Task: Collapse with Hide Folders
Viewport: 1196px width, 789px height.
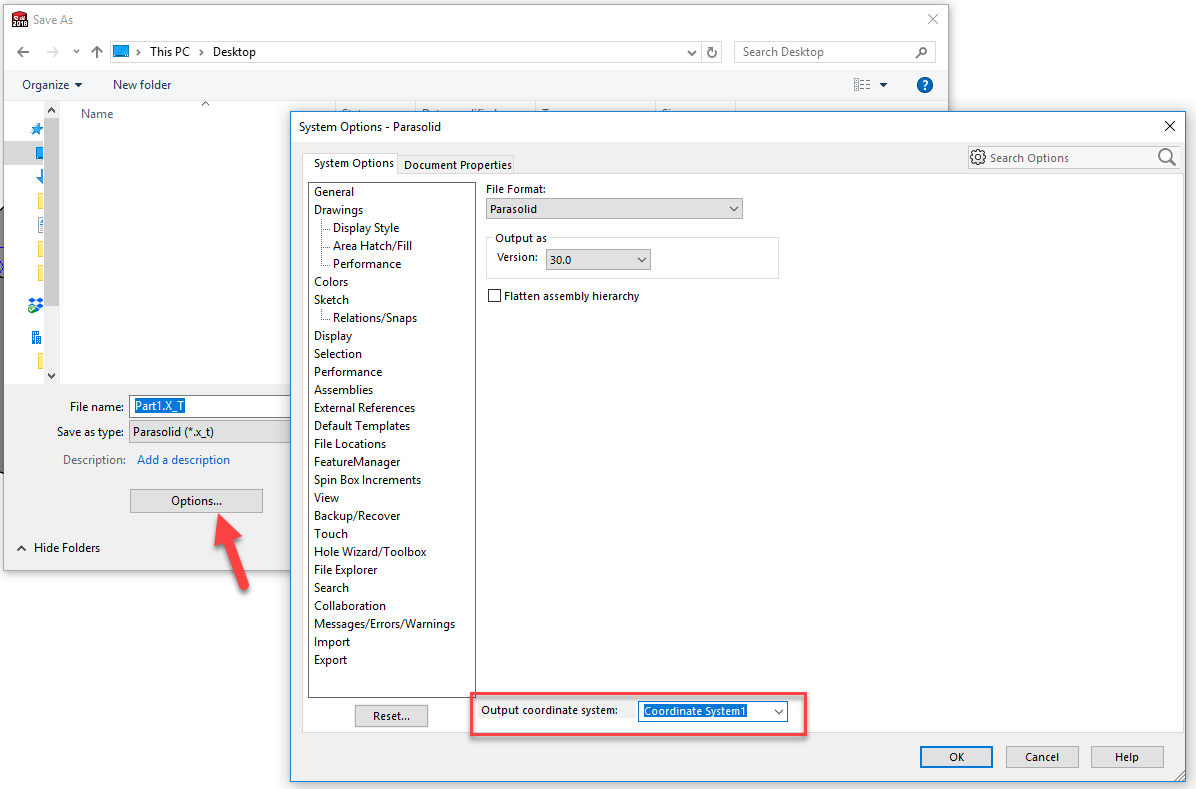Action: pyautogui.click(x=59, y=548)
